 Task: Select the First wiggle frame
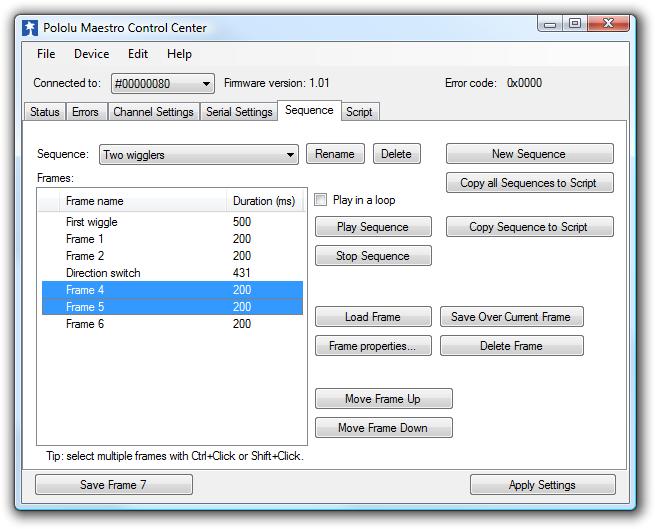[92, 222]
